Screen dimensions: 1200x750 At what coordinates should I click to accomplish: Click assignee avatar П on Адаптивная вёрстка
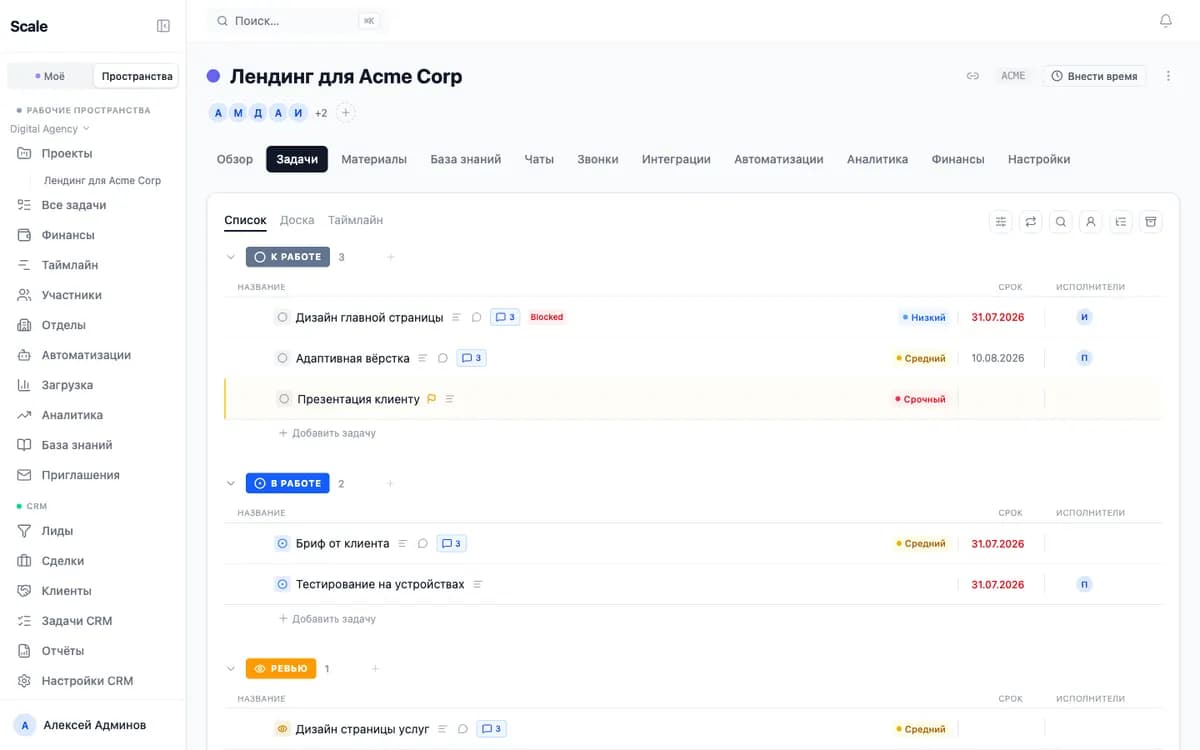tap(1085, 358)
